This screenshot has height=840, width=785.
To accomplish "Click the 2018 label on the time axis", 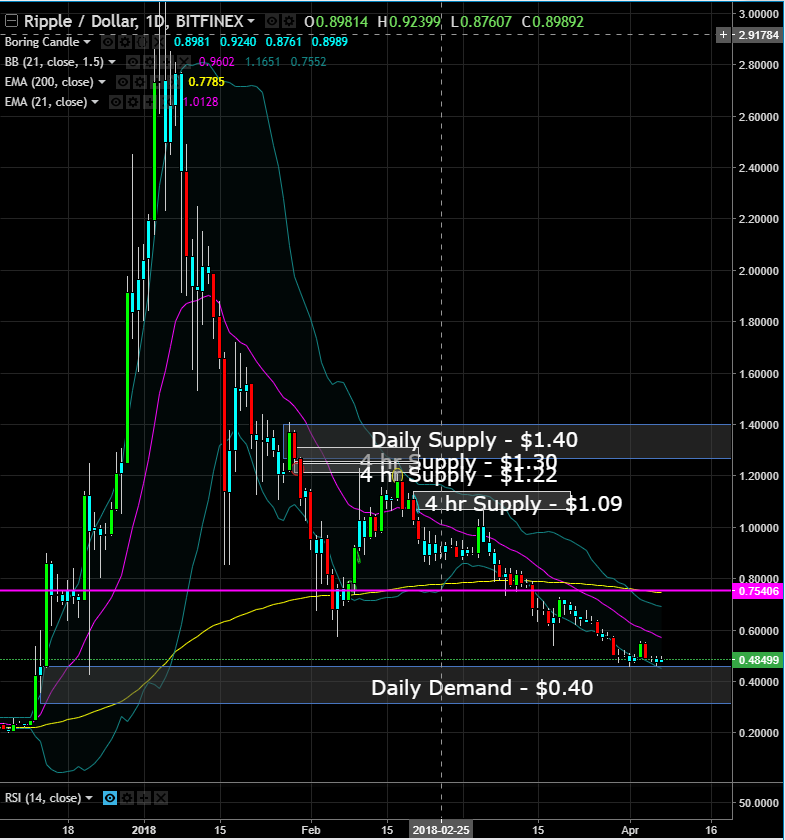I will [144, 830].
